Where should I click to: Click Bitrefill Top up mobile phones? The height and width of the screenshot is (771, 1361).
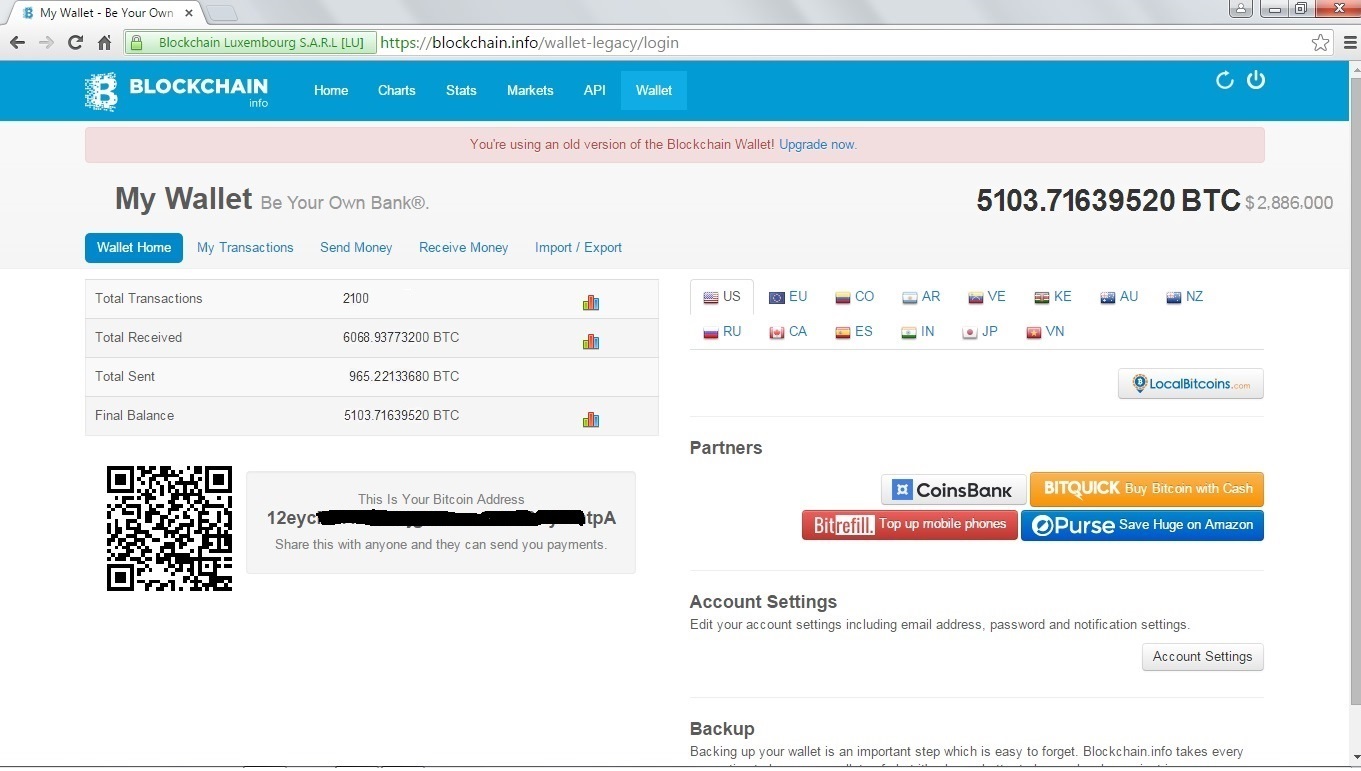(910, 525)
